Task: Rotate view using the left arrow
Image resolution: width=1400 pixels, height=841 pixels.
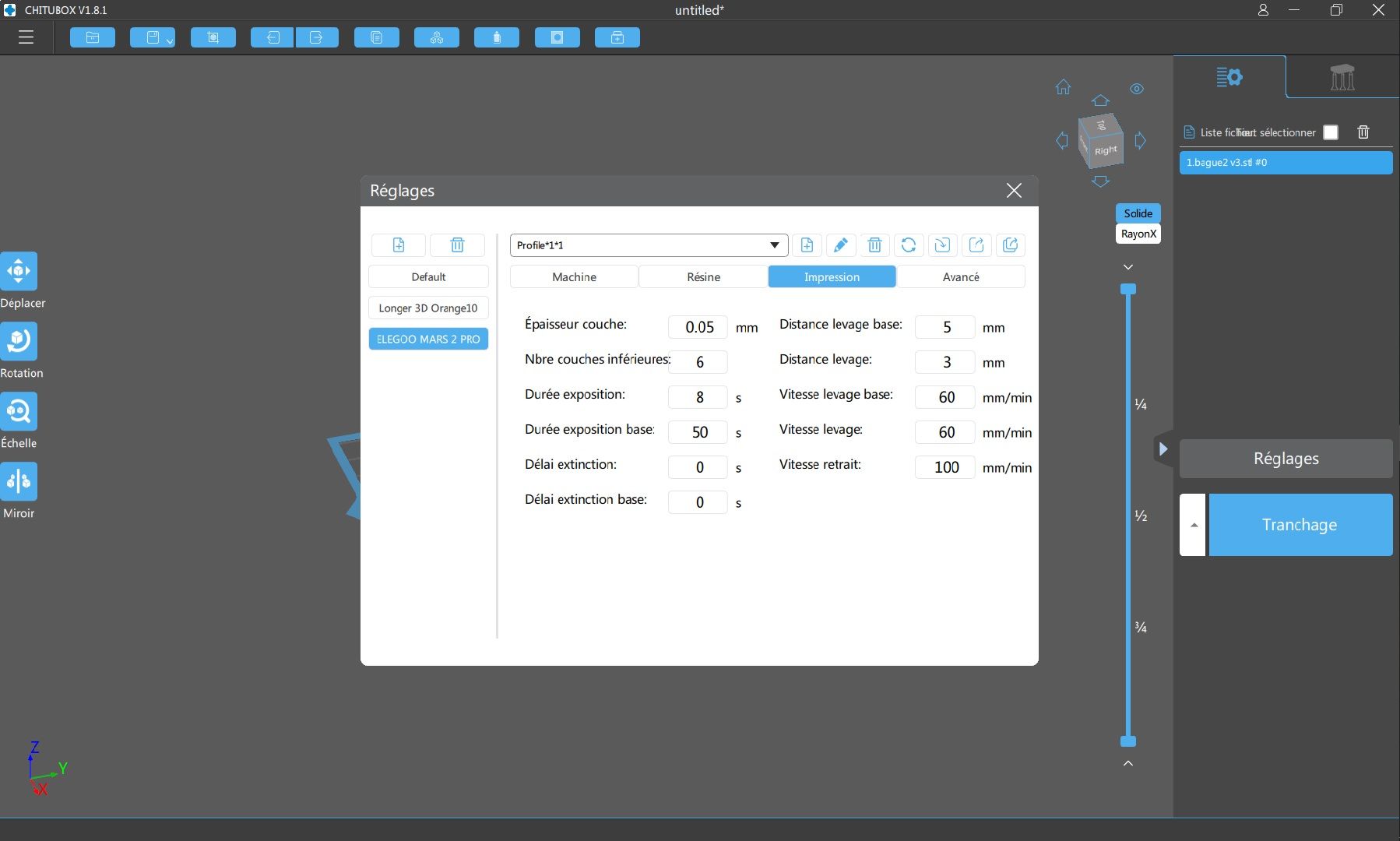Action: pos(1062,140)
